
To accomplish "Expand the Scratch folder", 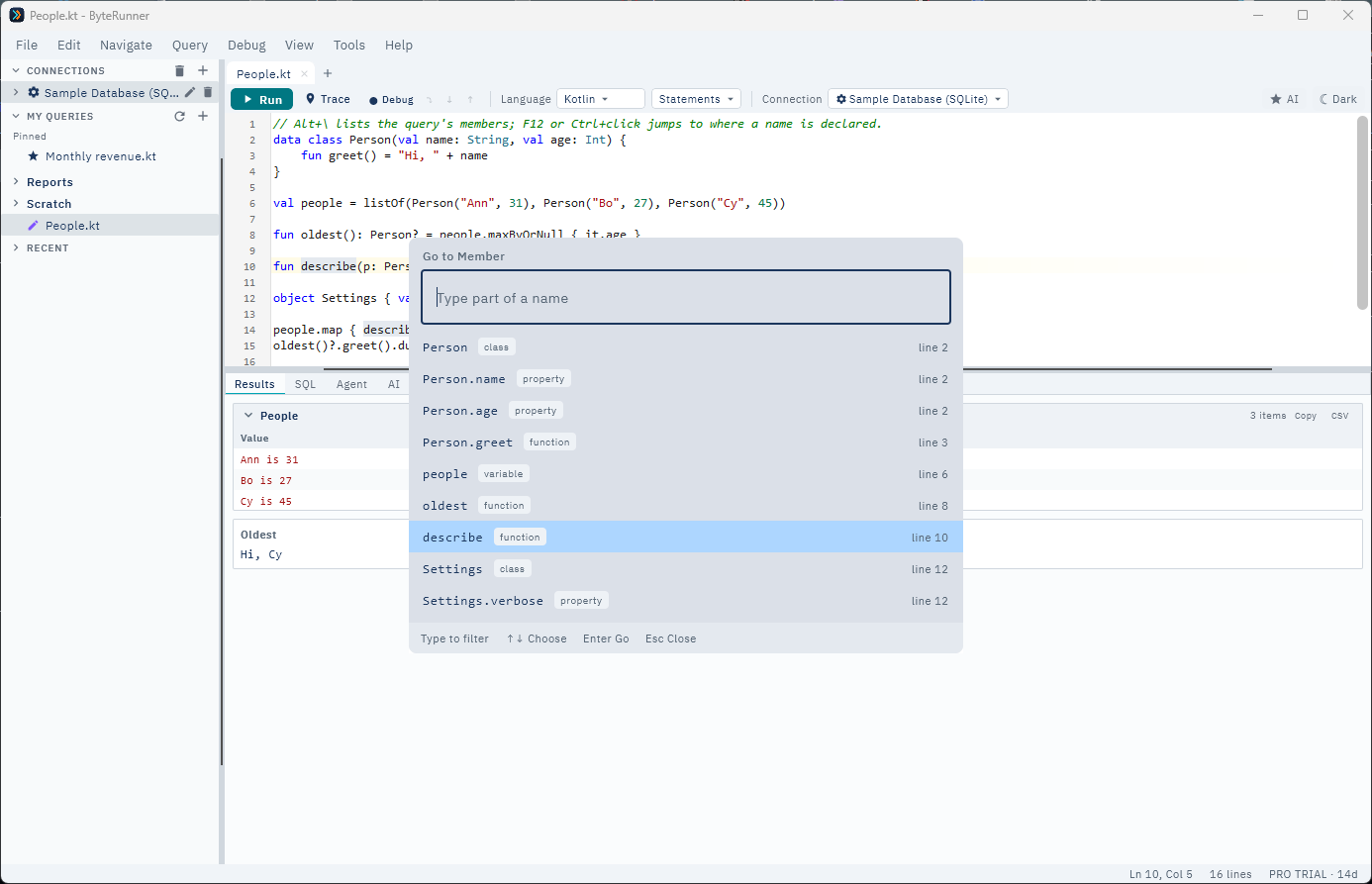I will (16, 204).
